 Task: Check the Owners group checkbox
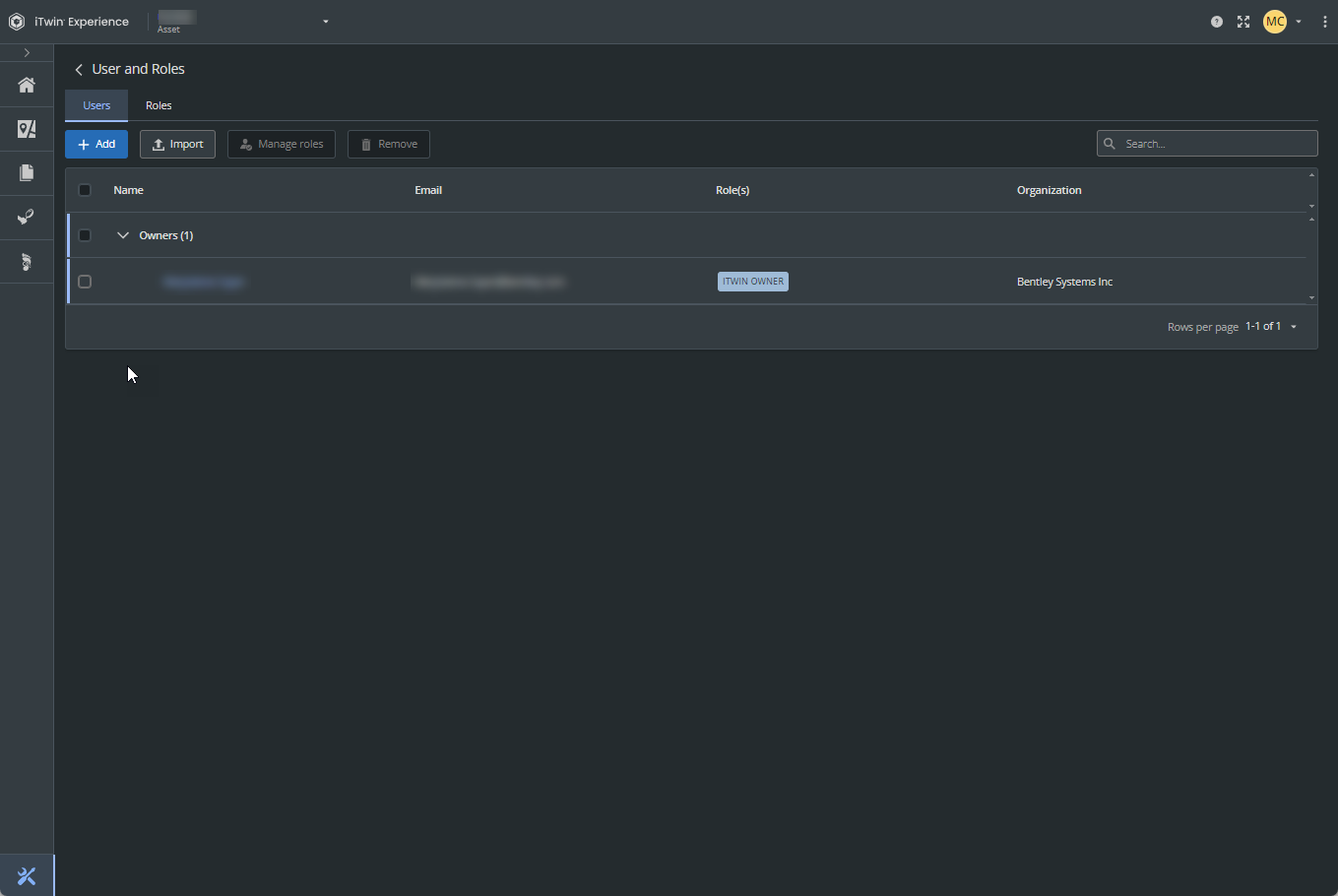[85, 235]
